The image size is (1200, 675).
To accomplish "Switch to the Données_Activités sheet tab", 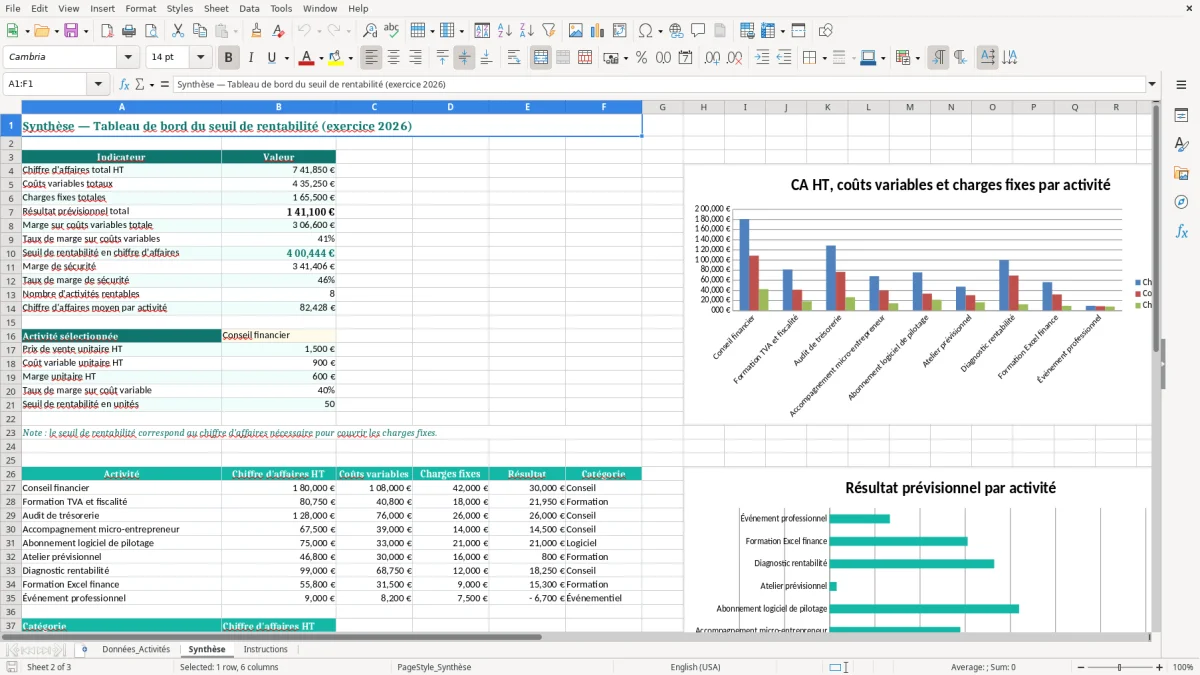I will click(136, 649).
